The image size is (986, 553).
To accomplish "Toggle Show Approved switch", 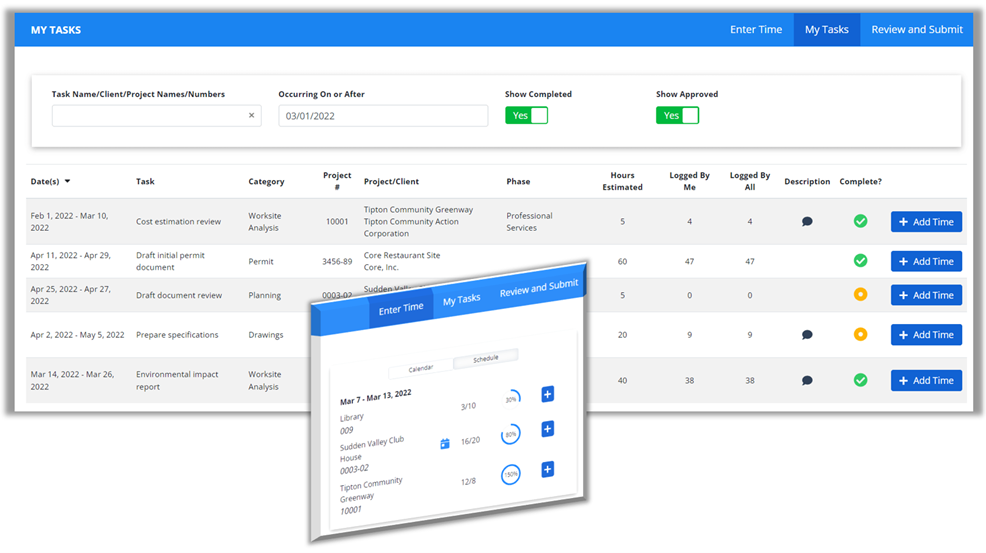I will [x=677, y=115].
